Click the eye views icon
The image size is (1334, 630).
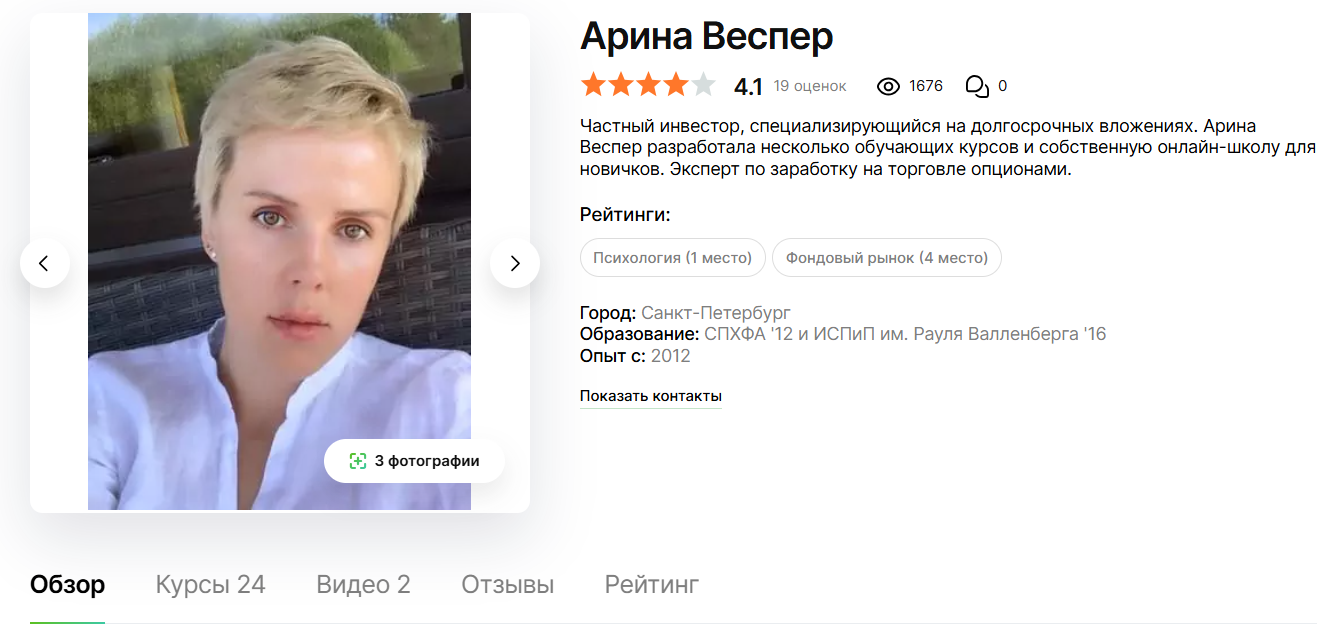coord(888,86)
